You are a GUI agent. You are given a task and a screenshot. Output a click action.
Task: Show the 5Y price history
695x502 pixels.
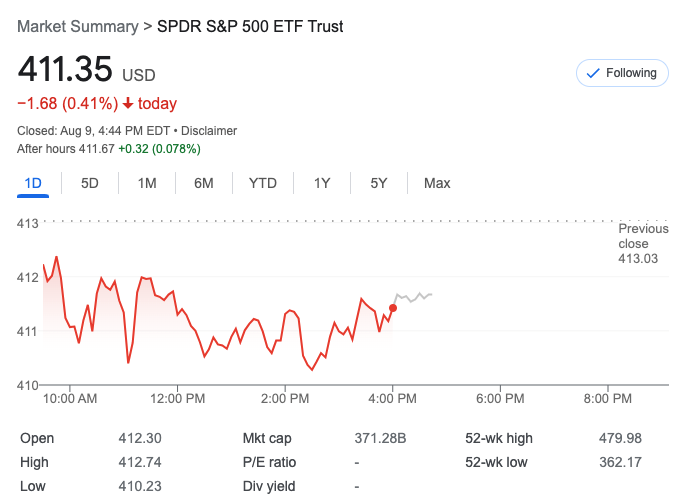point(379,183)
